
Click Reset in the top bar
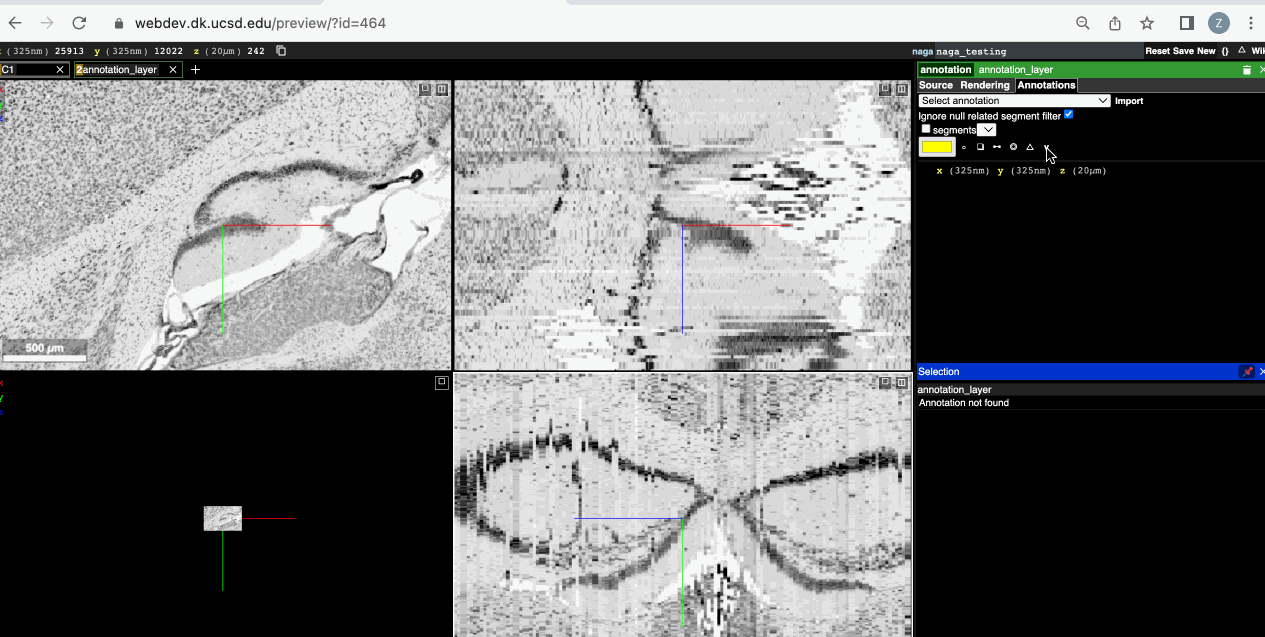[1157, 51]
